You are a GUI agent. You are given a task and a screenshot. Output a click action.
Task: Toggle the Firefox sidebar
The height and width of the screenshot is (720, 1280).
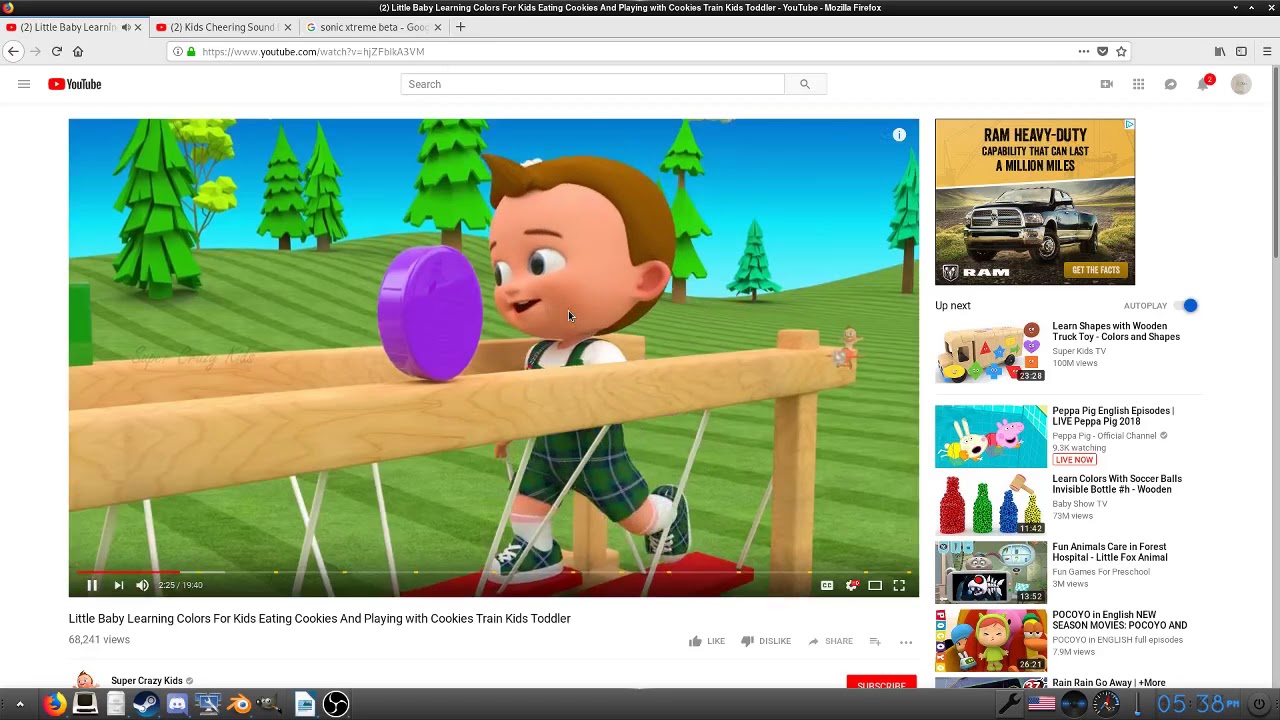[1241, 51]
